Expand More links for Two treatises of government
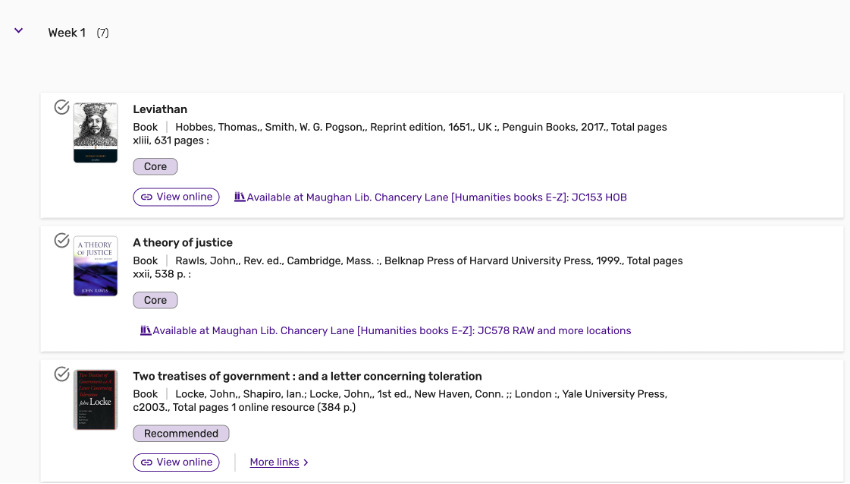Viewport: 850px width, 484px height. (x=279, y=462)
